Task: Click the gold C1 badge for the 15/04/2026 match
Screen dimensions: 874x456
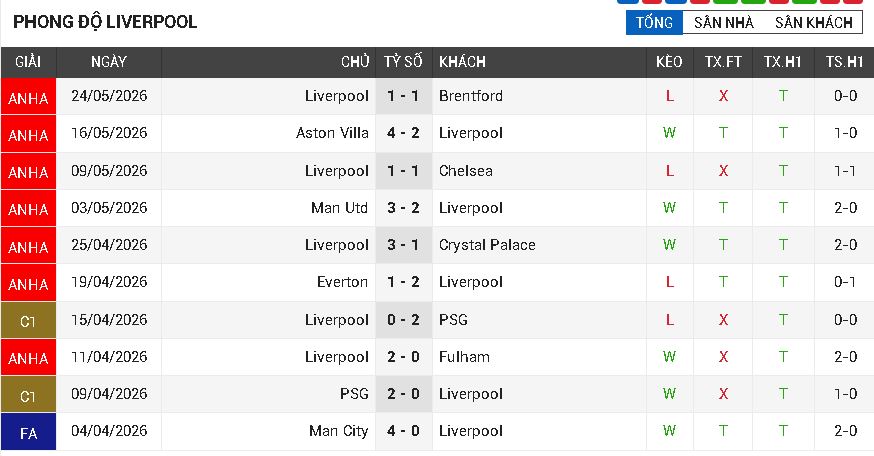Action: coord(28,320)
